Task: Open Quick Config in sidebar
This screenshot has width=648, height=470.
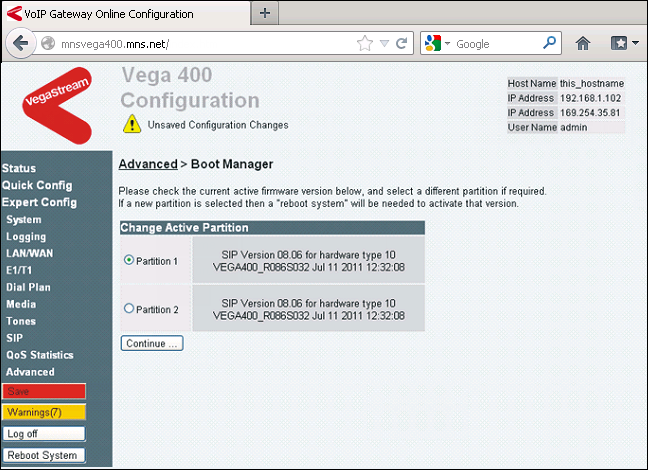Action: point(37,185)
